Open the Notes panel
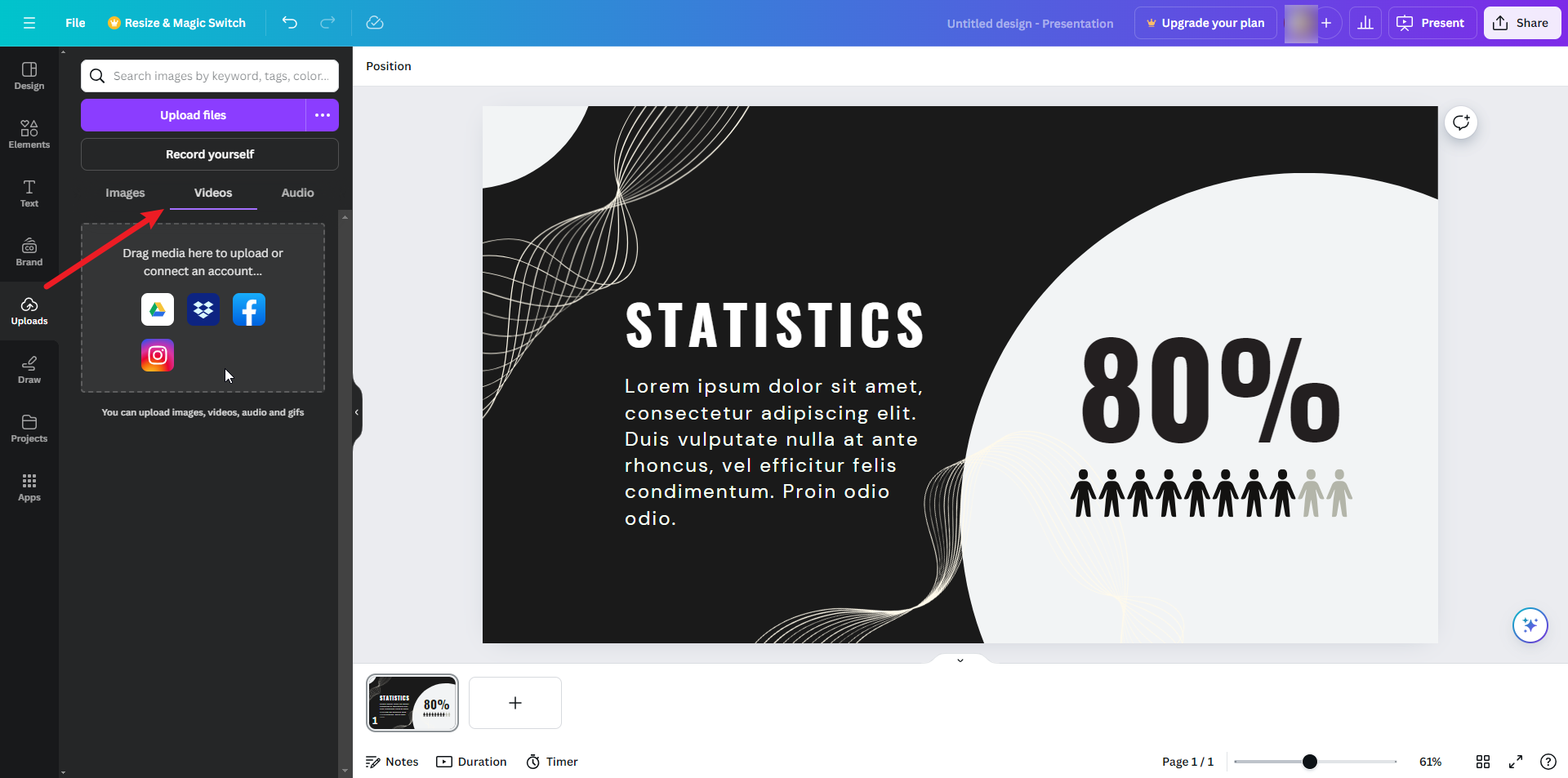 click(x=392, y=762)
